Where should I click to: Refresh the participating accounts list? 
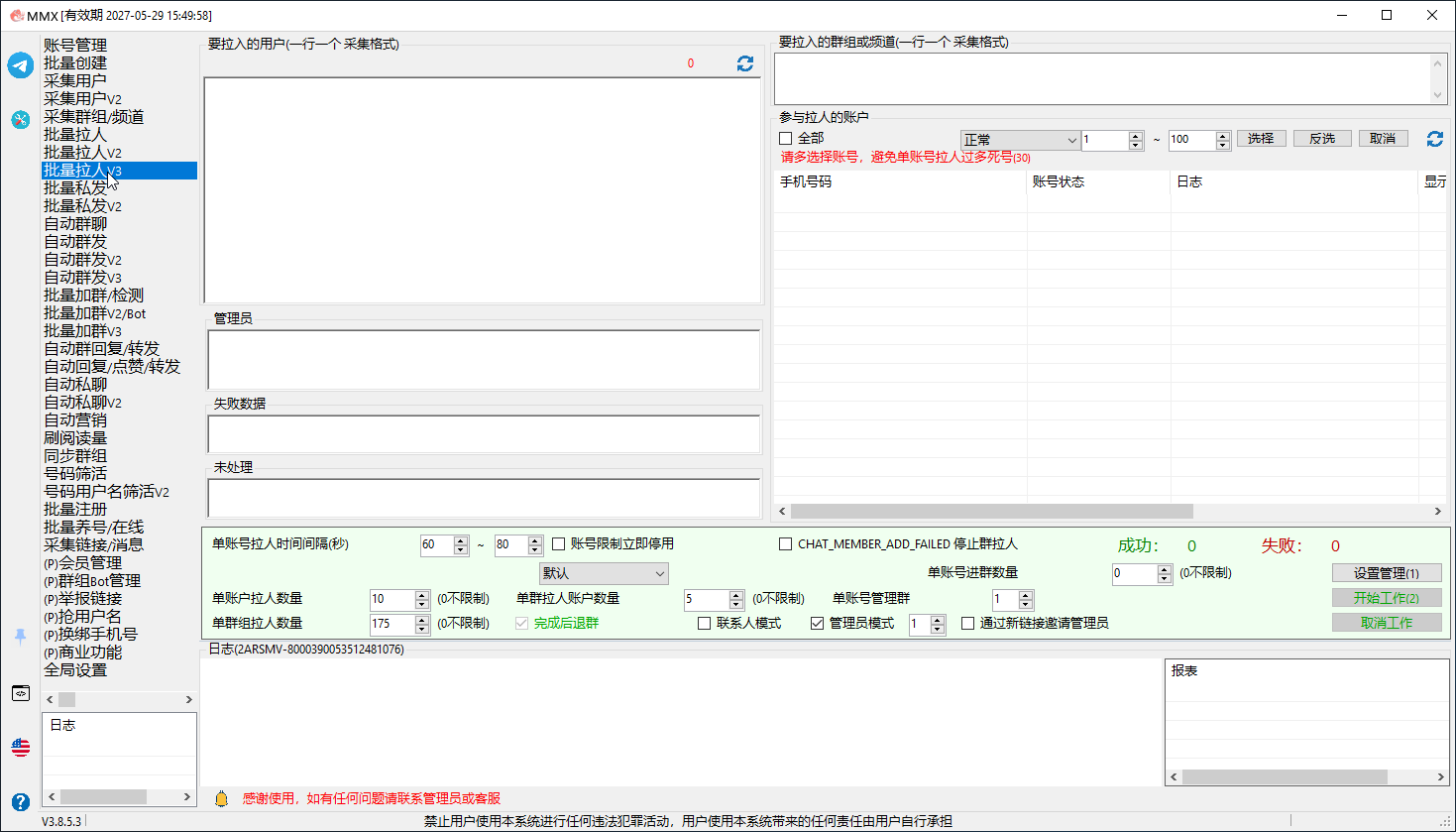click(1435, 139)
